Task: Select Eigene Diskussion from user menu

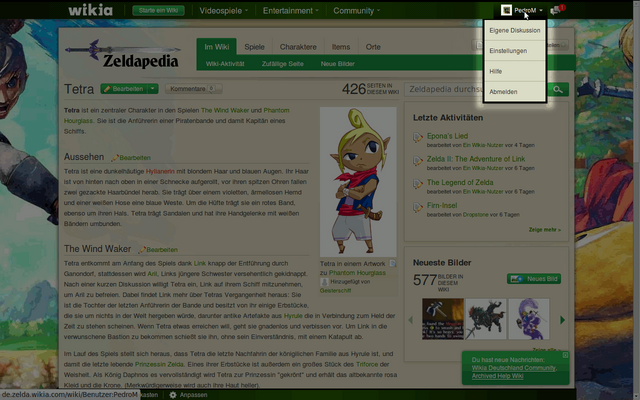Action: coord(515,30)
